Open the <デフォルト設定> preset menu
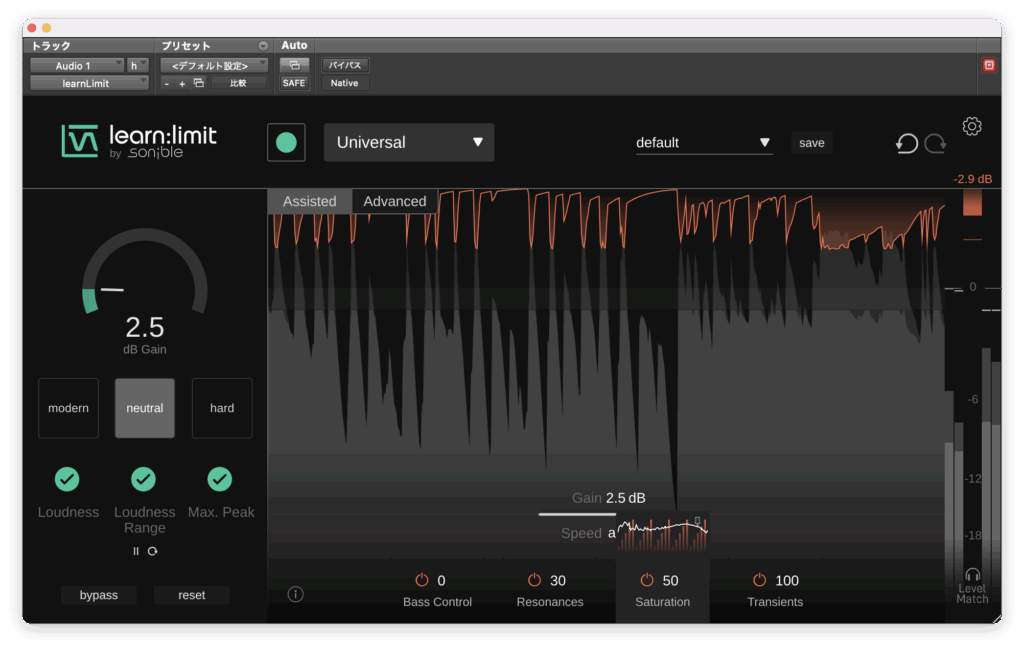Viewport: 1024px width, 650px height. tap(214, 65)
